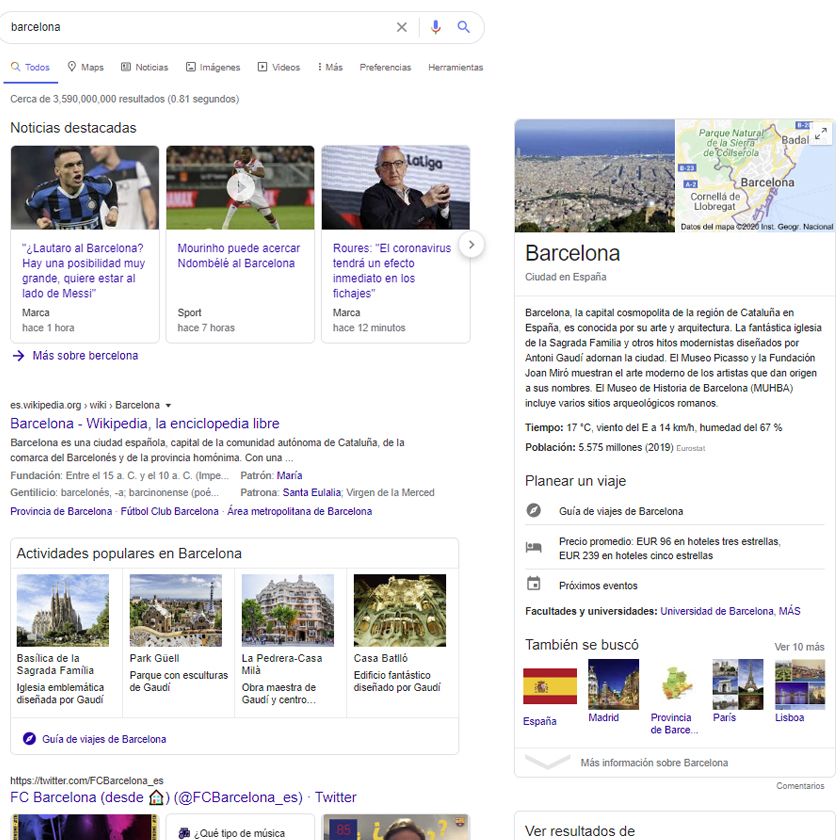Open Mourinho puede acercar Ndombélé headline
The width and height of the screenshot is (840, 840).
(x=238, y=256)
